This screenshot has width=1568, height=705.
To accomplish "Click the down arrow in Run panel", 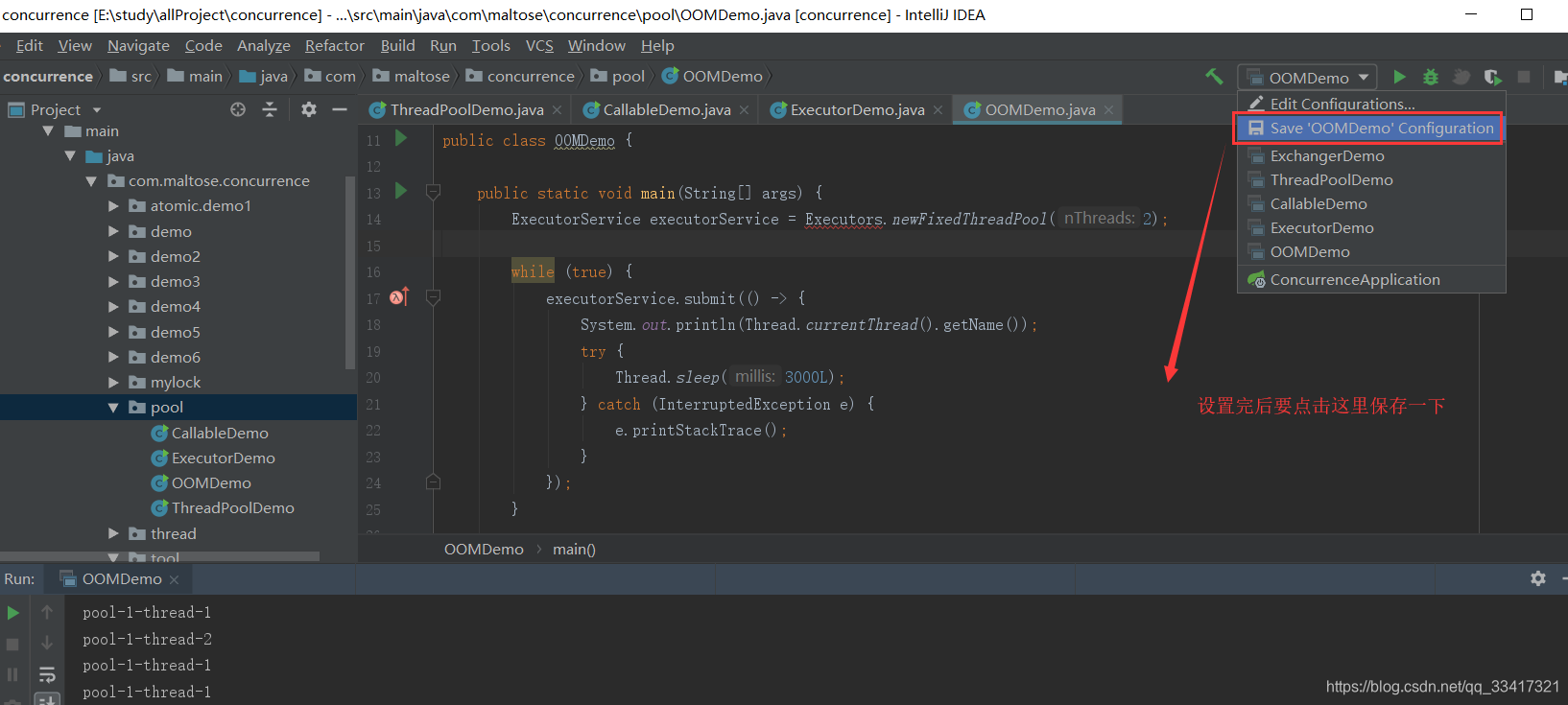I will point(47,643).
